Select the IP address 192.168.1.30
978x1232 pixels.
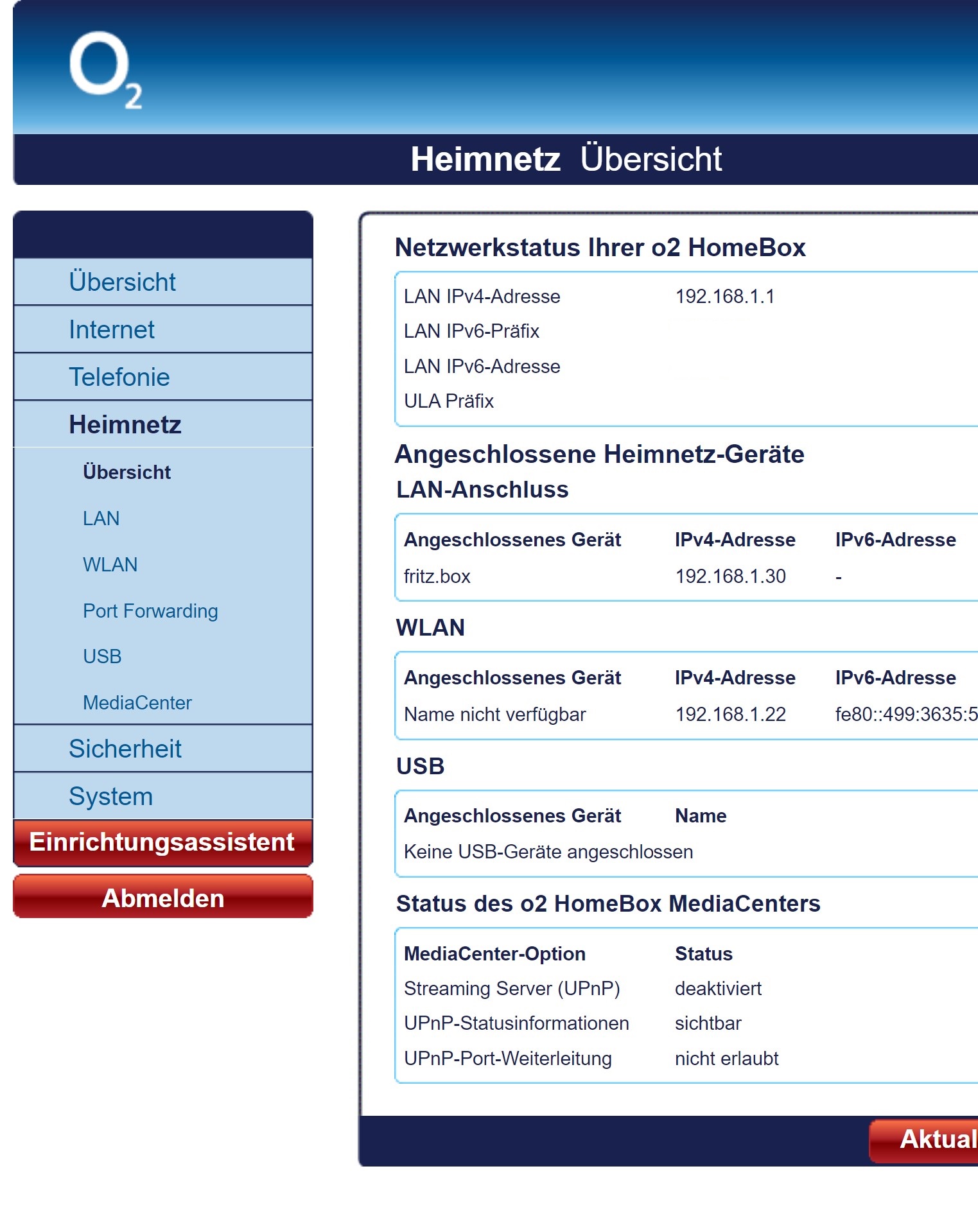point(730,577)
